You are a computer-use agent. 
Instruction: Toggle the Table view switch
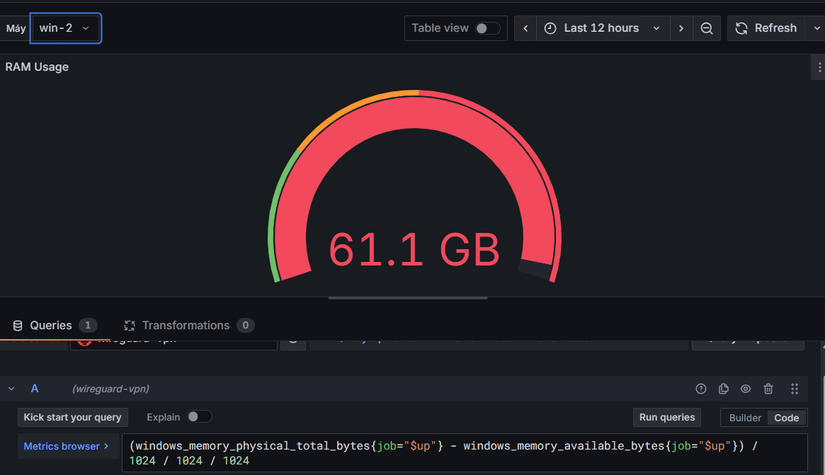[x=487, y=28]
